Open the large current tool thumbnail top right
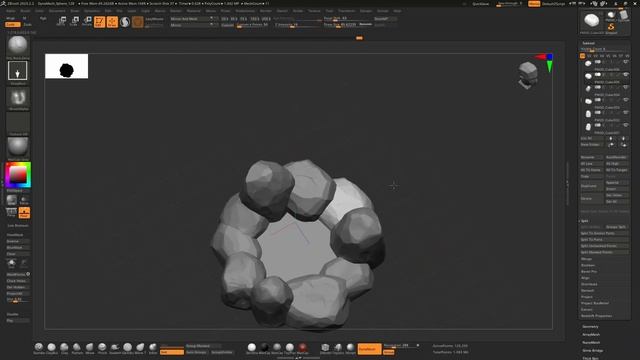The image size is (640, 360). point(591,20)
